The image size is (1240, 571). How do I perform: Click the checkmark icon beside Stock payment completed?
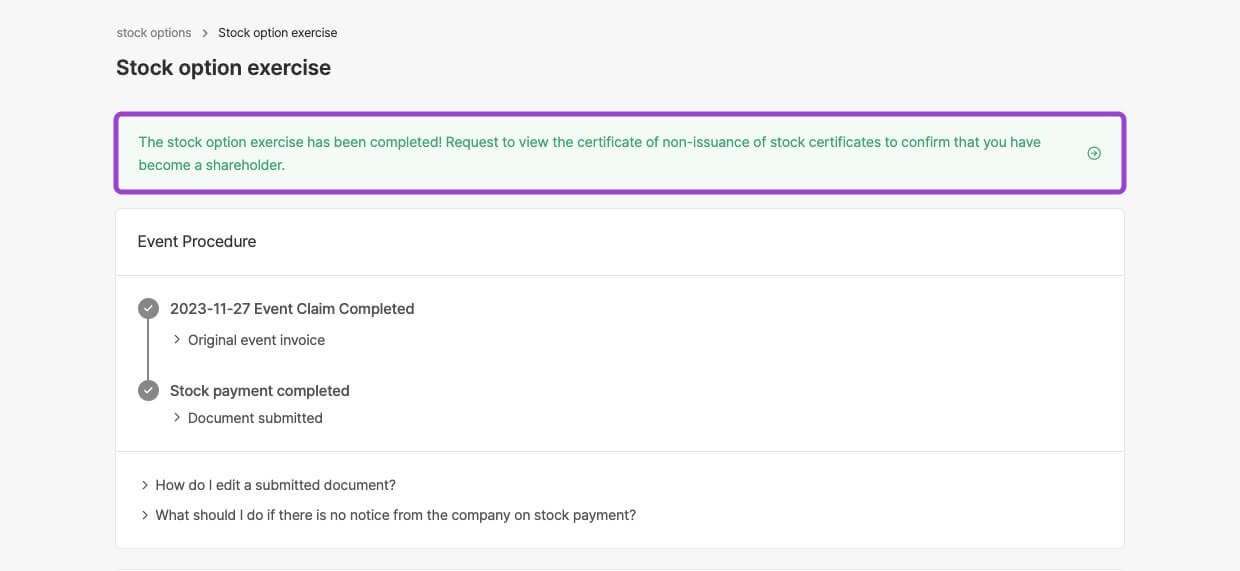pos(148,390)
